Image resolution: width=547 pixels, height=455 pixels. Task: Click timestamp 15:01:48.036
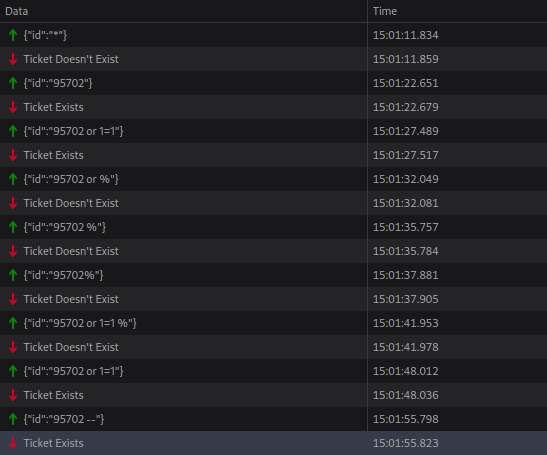click(406, 395)
